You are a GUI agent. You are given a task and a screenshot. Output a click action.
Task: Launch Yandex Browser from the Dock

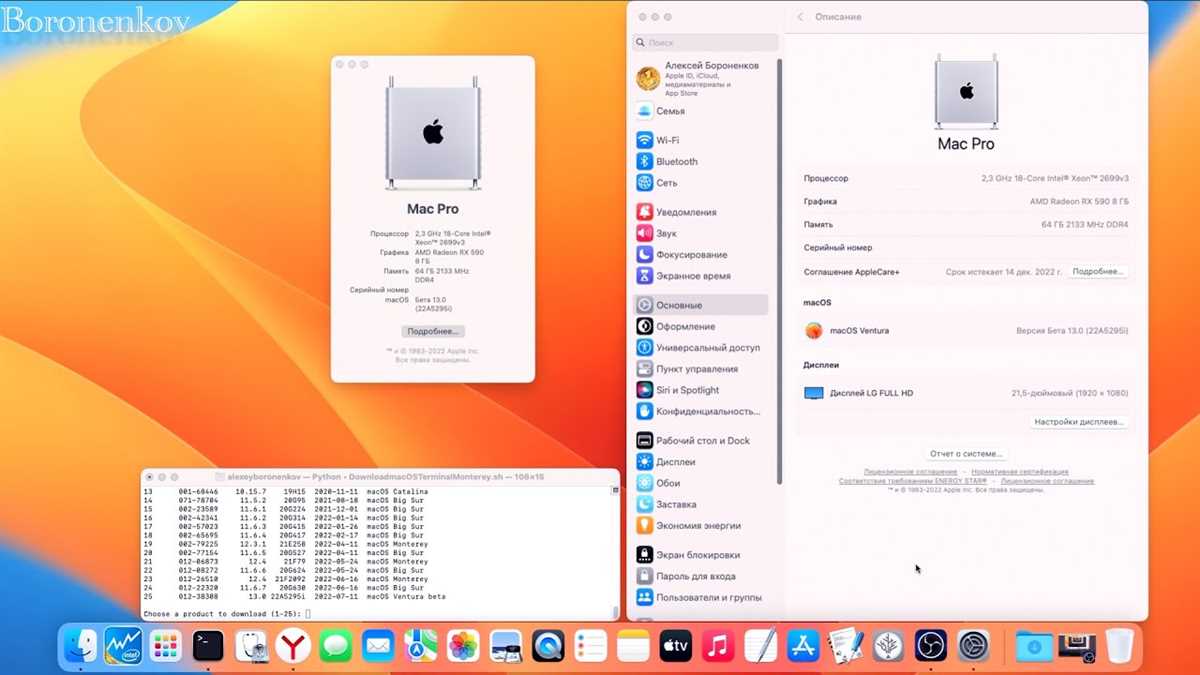(x=293, y=646)
